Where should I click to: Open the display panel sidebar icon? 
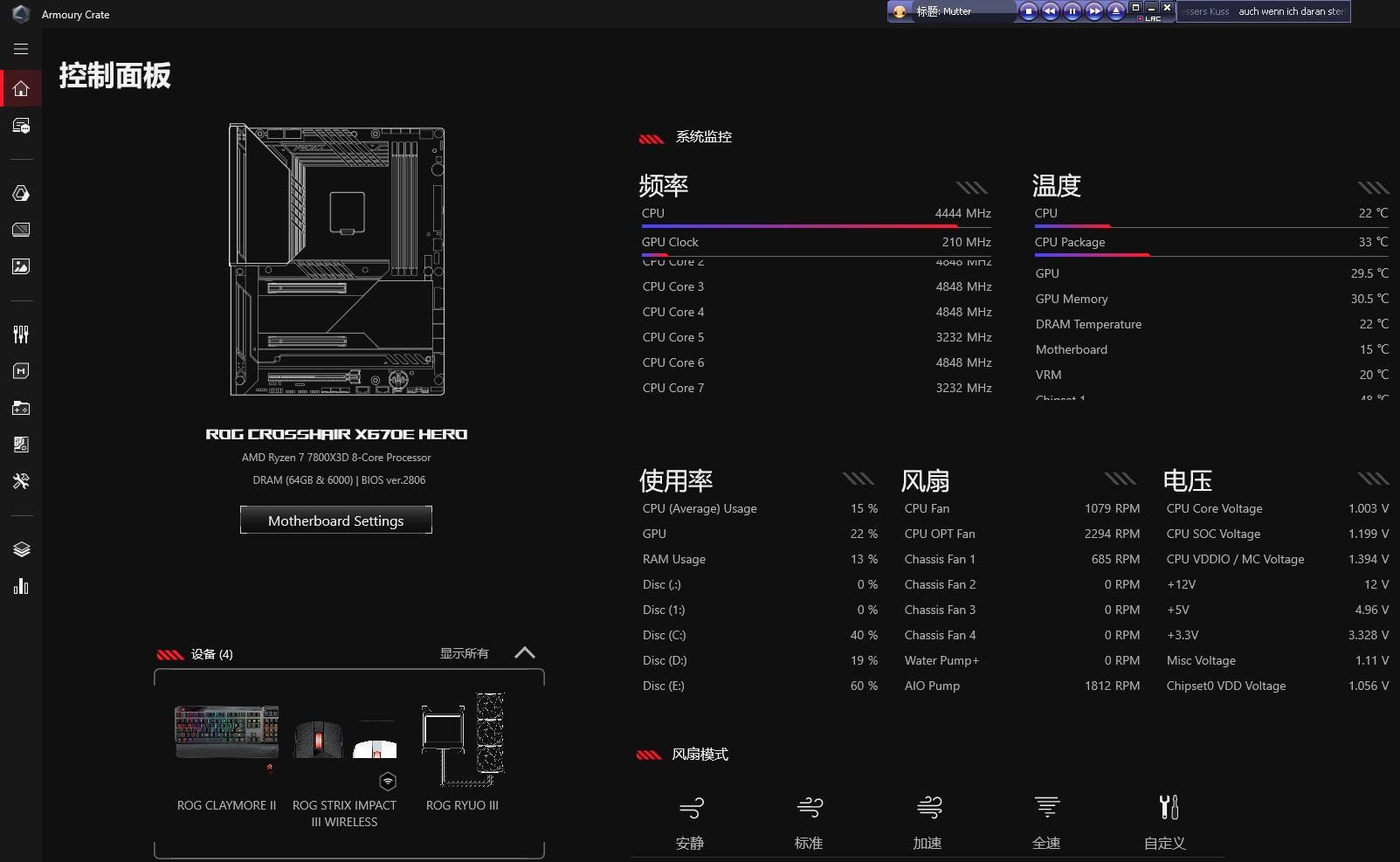tap(21, 230)
